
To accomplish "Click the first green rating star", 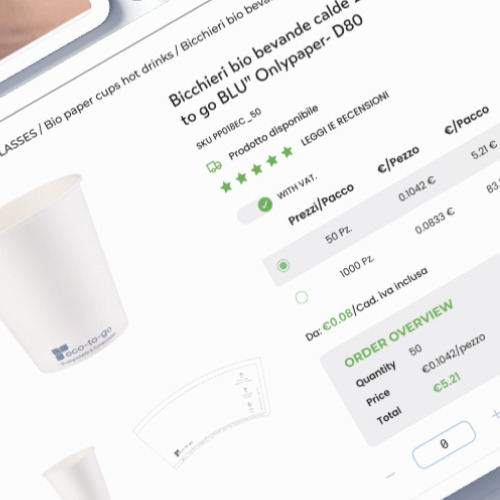I will coord(226,186).
